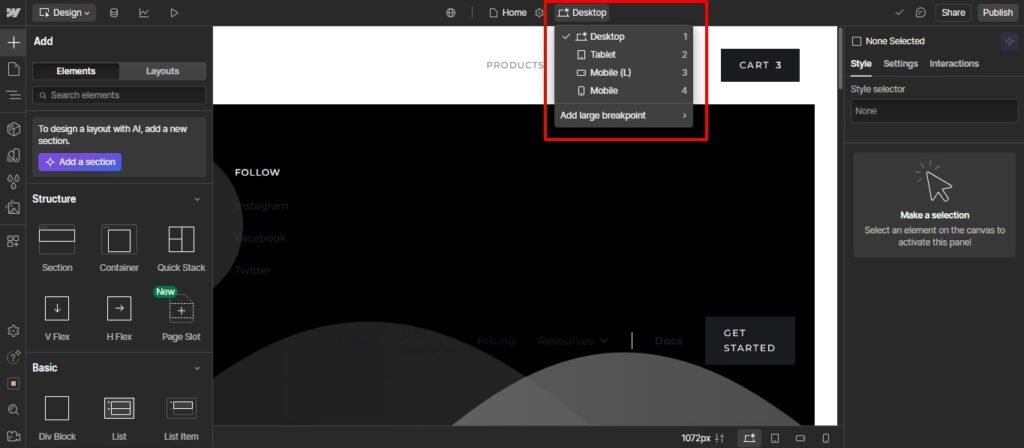Select mobile landscape icon in bottom bar
Image resolution: width=1024 pixels, height=448 pixels.
pyautogui.click(x=800, y=438)
